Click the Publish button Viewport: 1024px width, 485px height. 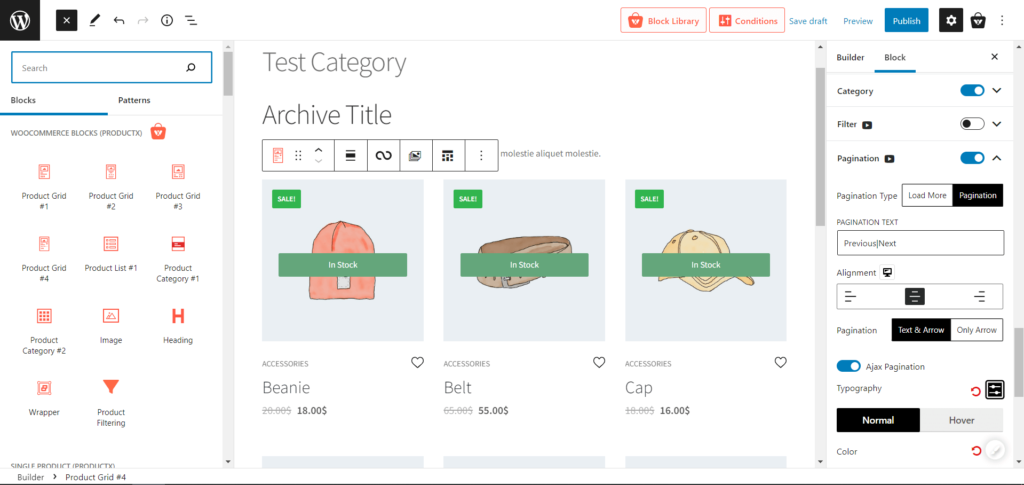pyautogui.click(x=906, y=20)
